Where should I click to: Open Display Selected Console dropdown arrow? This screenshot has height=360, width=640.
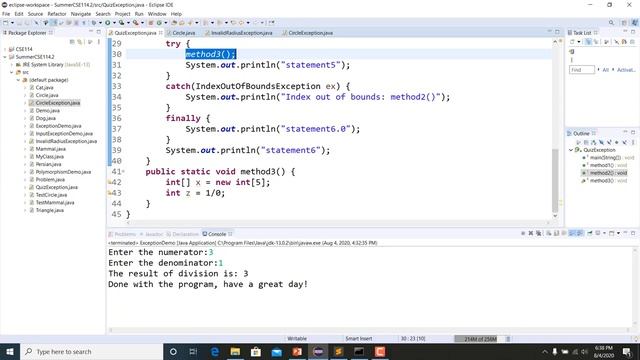[604, 233]
